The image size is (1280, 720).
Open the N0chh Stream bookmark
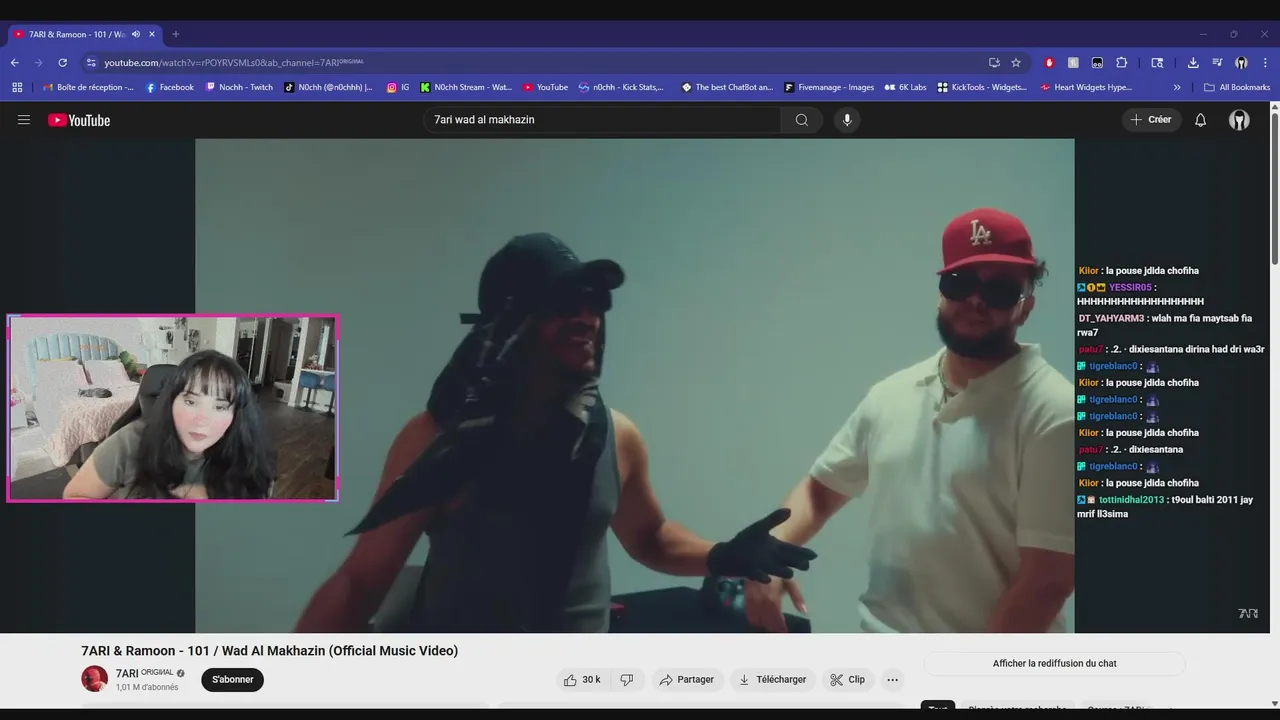466,87
